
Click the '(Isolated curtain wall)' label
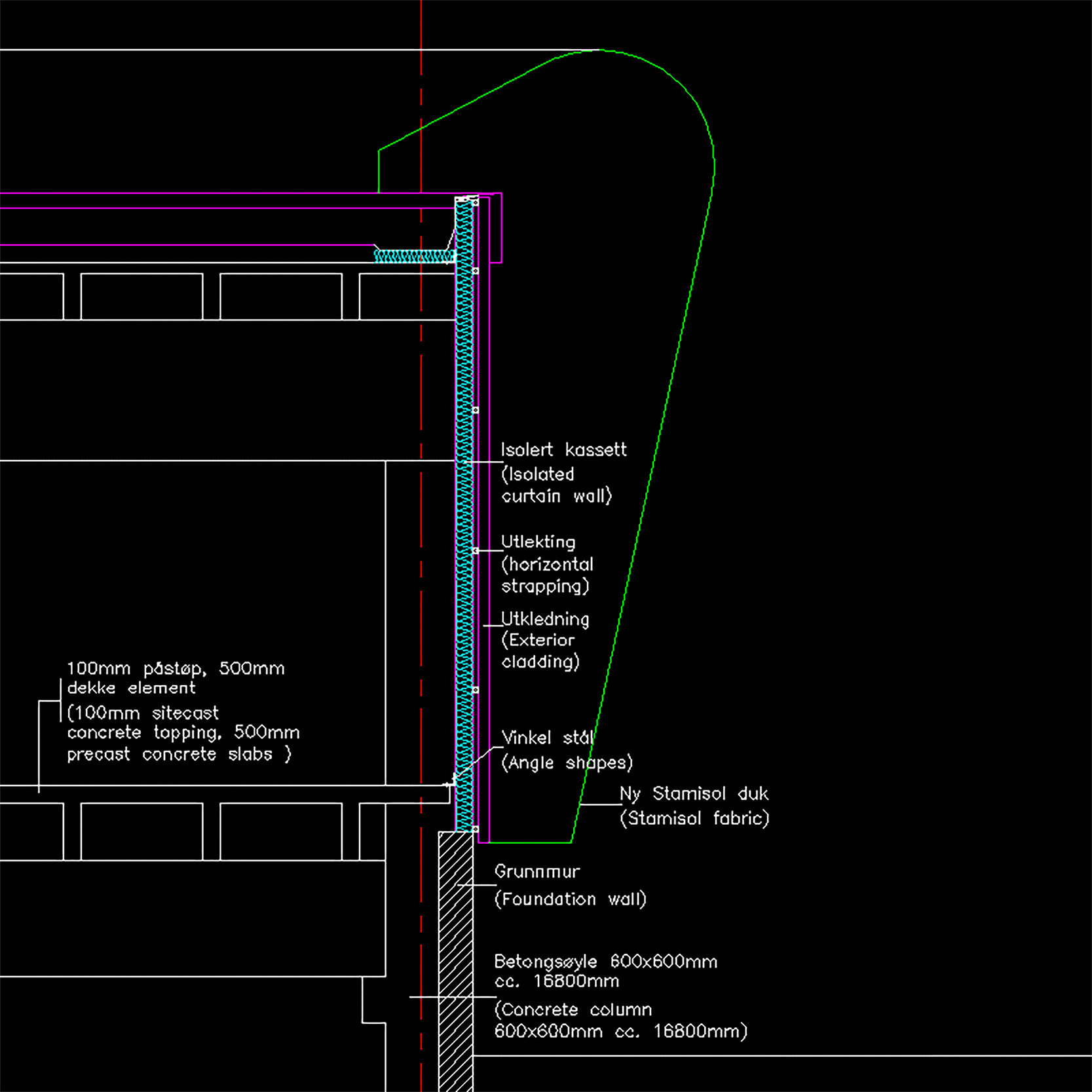point(557,485)
